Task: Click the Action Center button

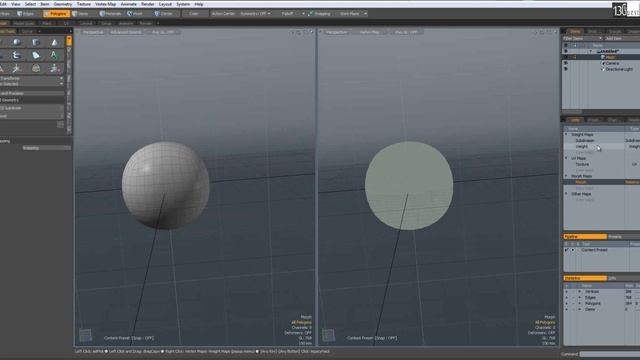Action: 223,13
